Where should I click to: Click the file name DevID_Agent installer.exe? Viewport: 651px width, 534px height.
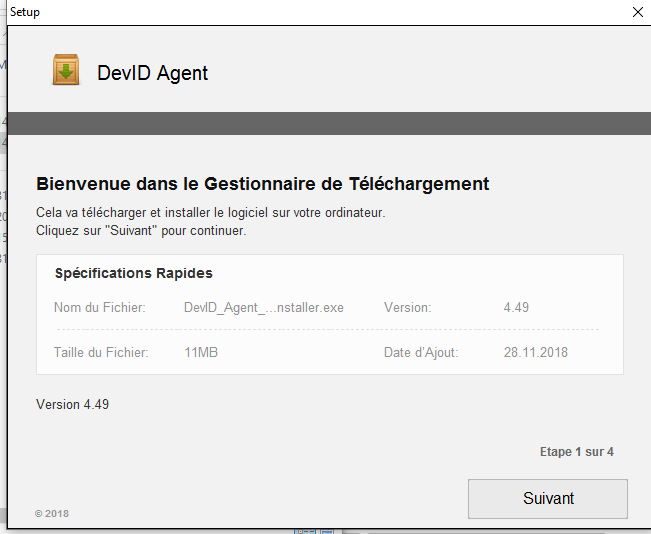[263, 308]
